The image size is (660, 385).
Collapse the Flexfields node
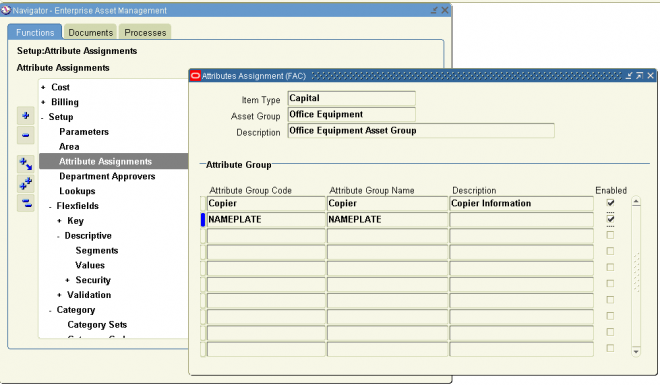pos(50,207)
